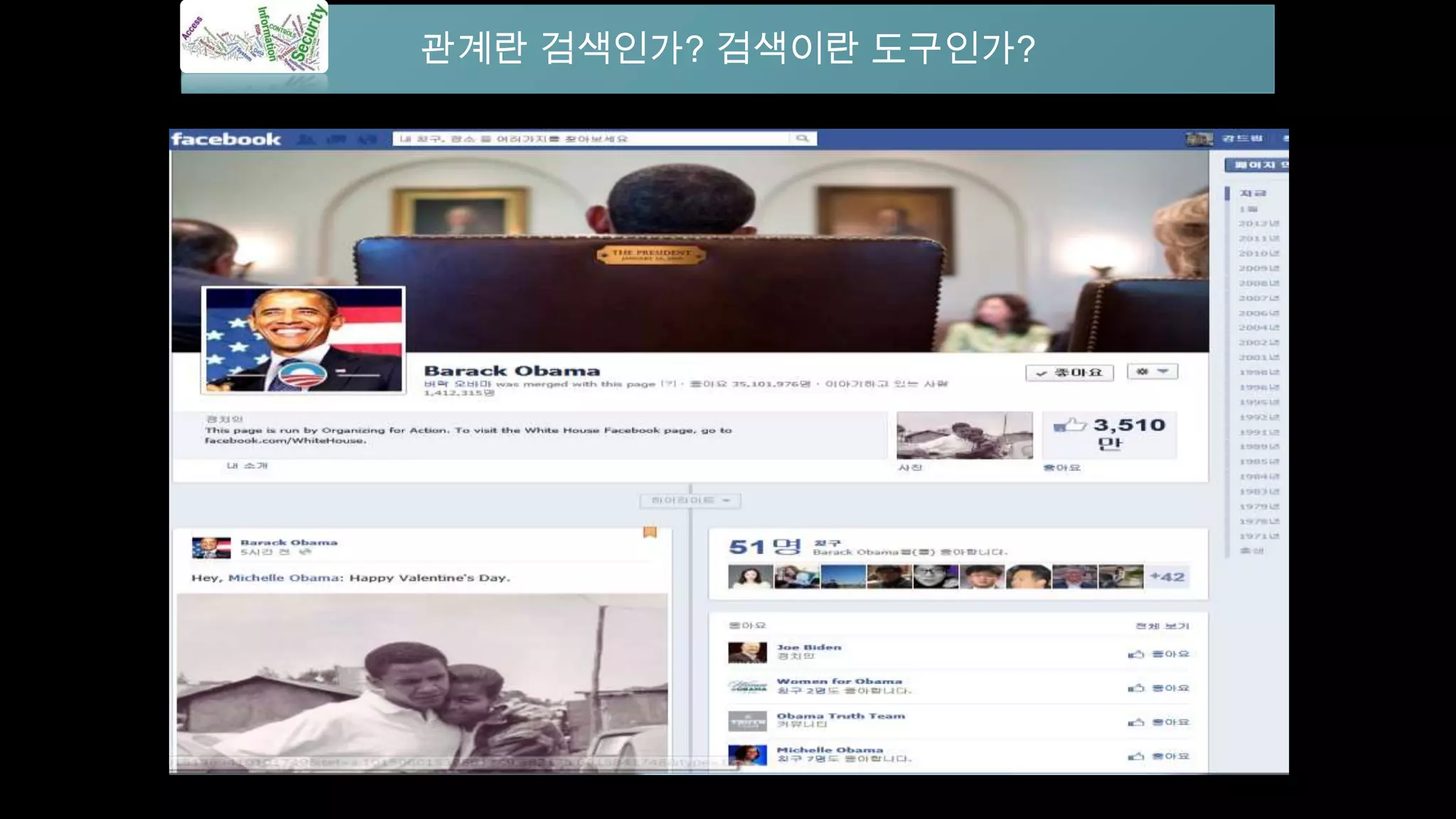Click the '5시간 전' post timestamp
The height and width of the screenshot is (819, 1456).
pos(264,552)
